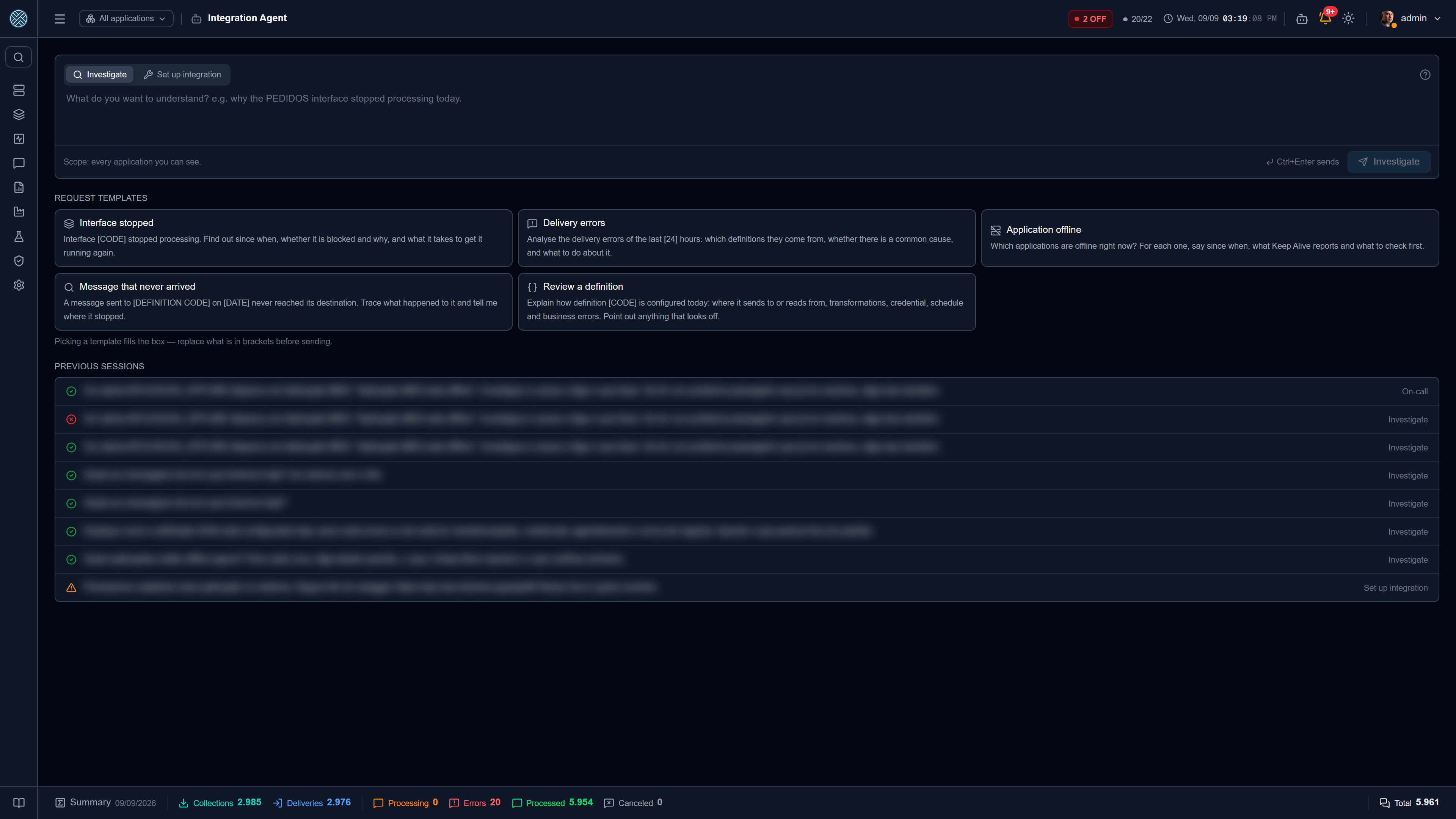The height and width of the screenshot is (819, 1456).
Task: Click Processed 5.954 in status bar
Action: pyautogui.click(x=552, y=803)
